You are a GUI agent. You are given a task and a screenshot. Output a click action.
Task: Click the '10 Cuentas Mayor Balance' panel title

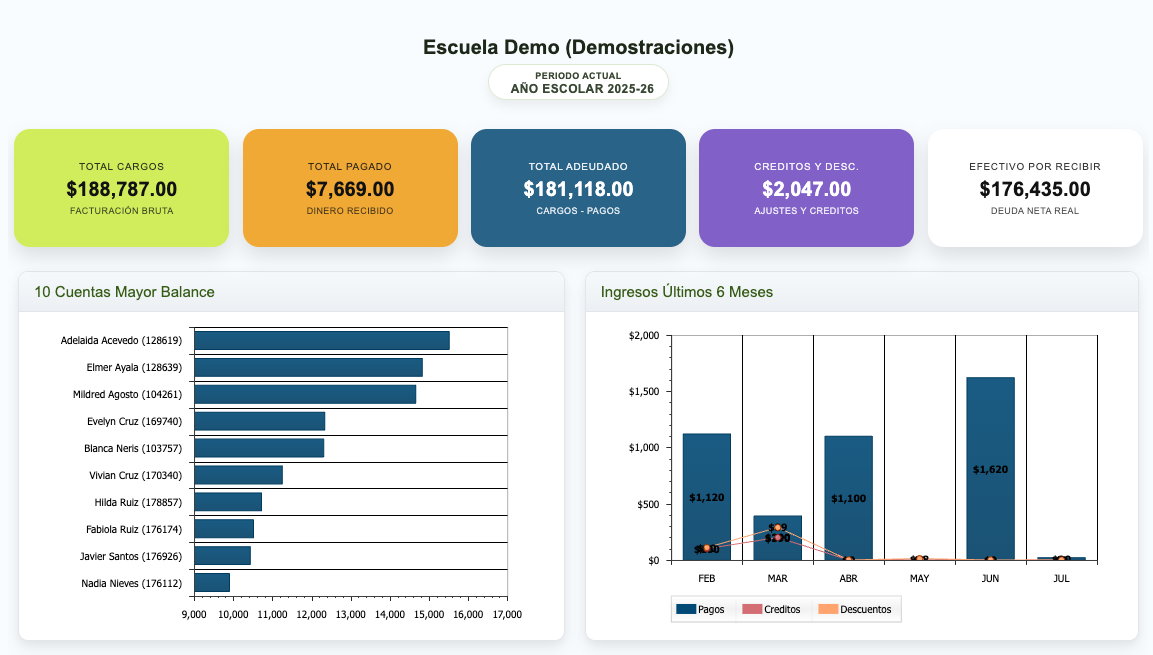coord(124,292)
